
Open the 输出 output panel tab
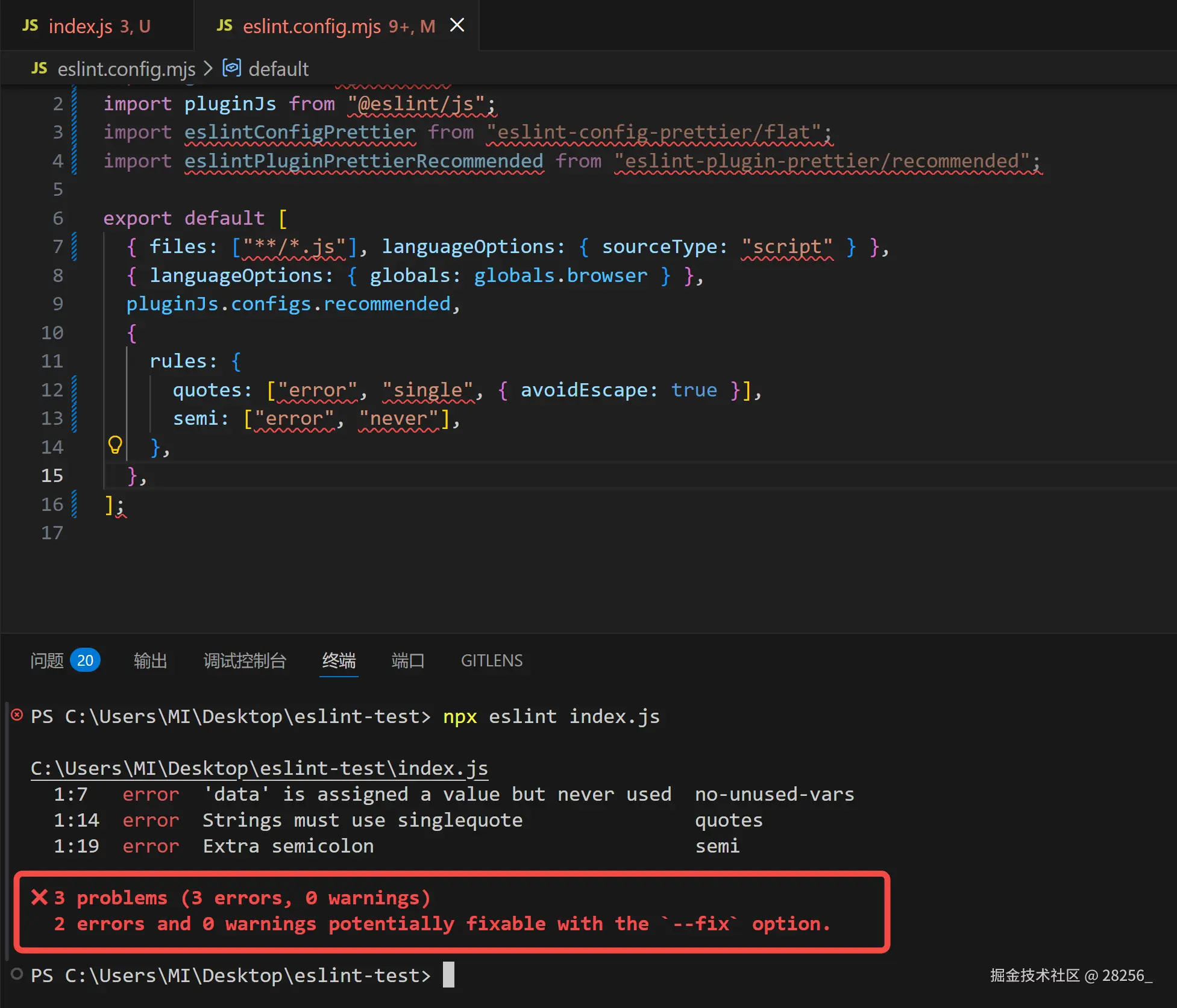pyautogui.click(x=150, y=660)
